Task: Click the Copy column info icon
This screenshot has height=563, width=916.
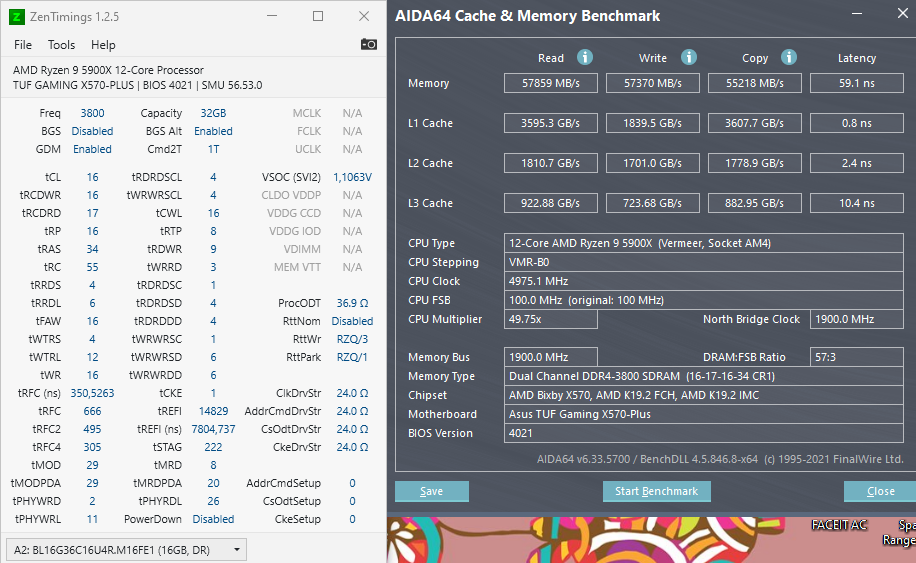Action: coord(789,57)
